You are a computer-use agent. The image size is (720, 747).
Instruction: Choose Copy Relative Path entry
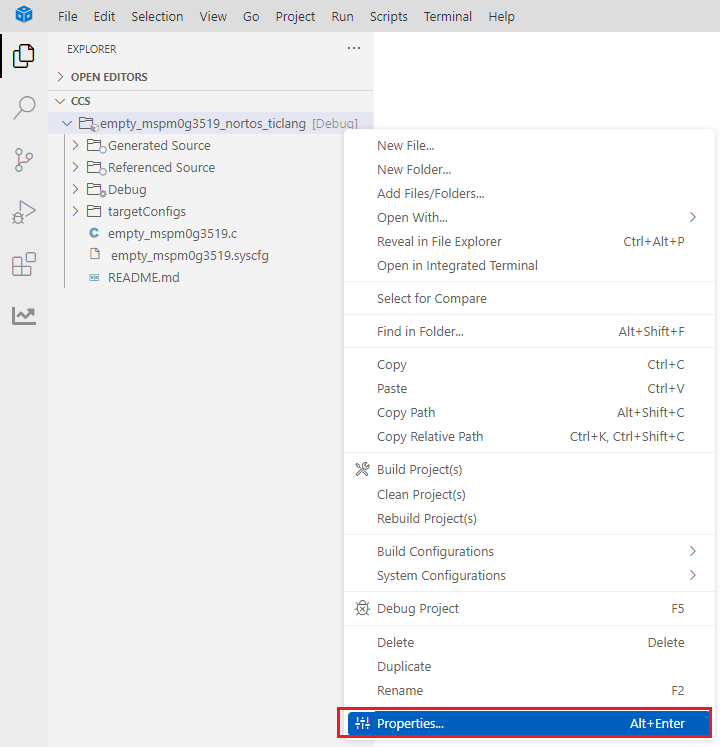[529, 436]
